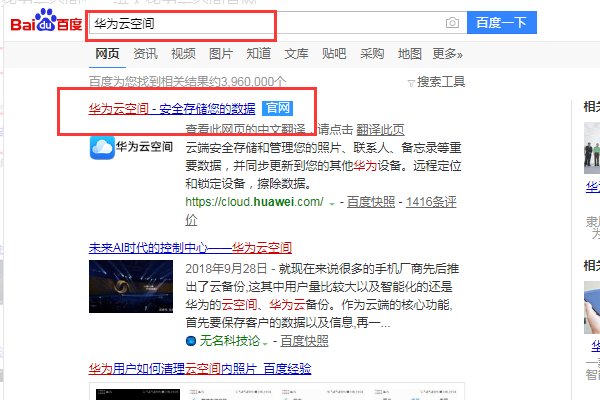Open 华为云空间 - 安全存储您的数据 result
This screenshot has width=600, height=400.
click(x=172, y=109)
